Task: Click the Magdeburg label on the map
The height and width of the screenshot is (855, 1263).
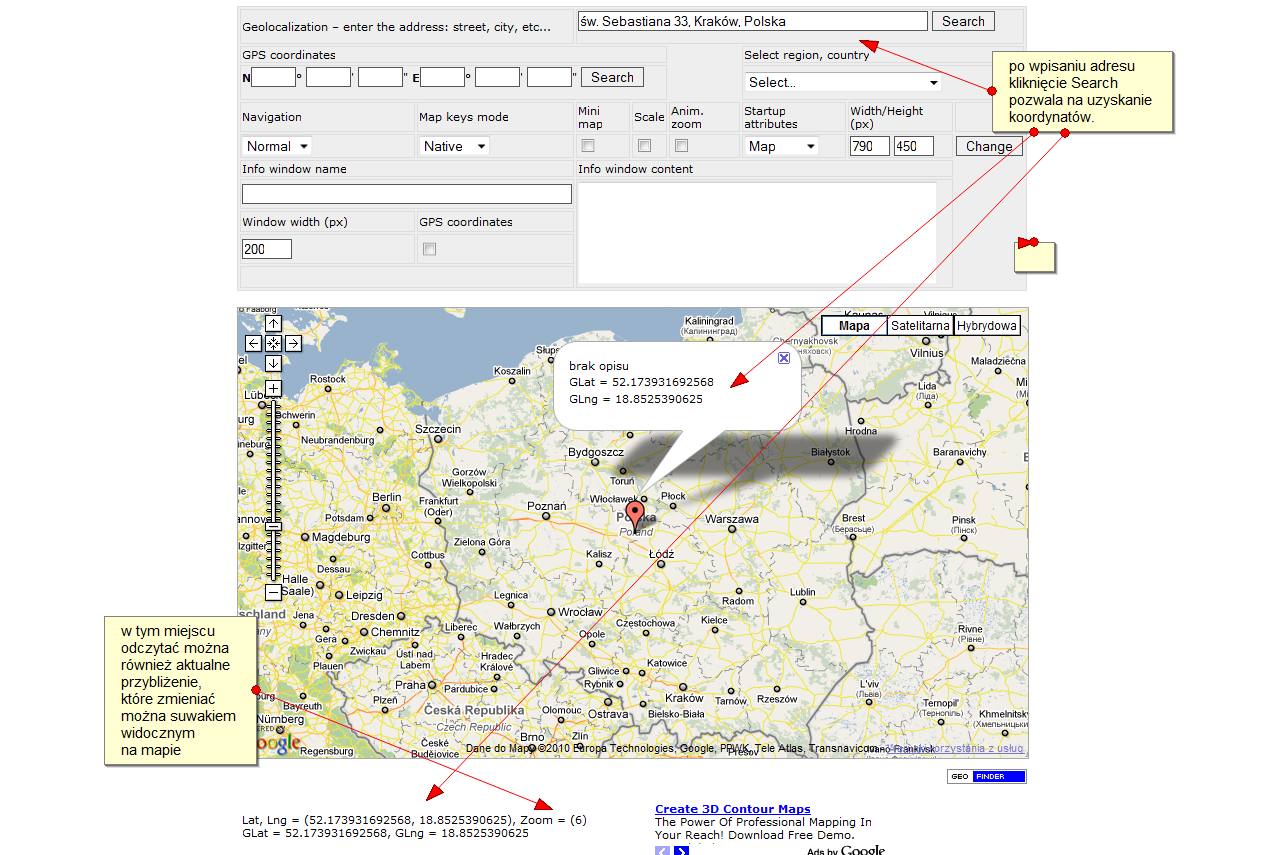Action: pos(341,537)
